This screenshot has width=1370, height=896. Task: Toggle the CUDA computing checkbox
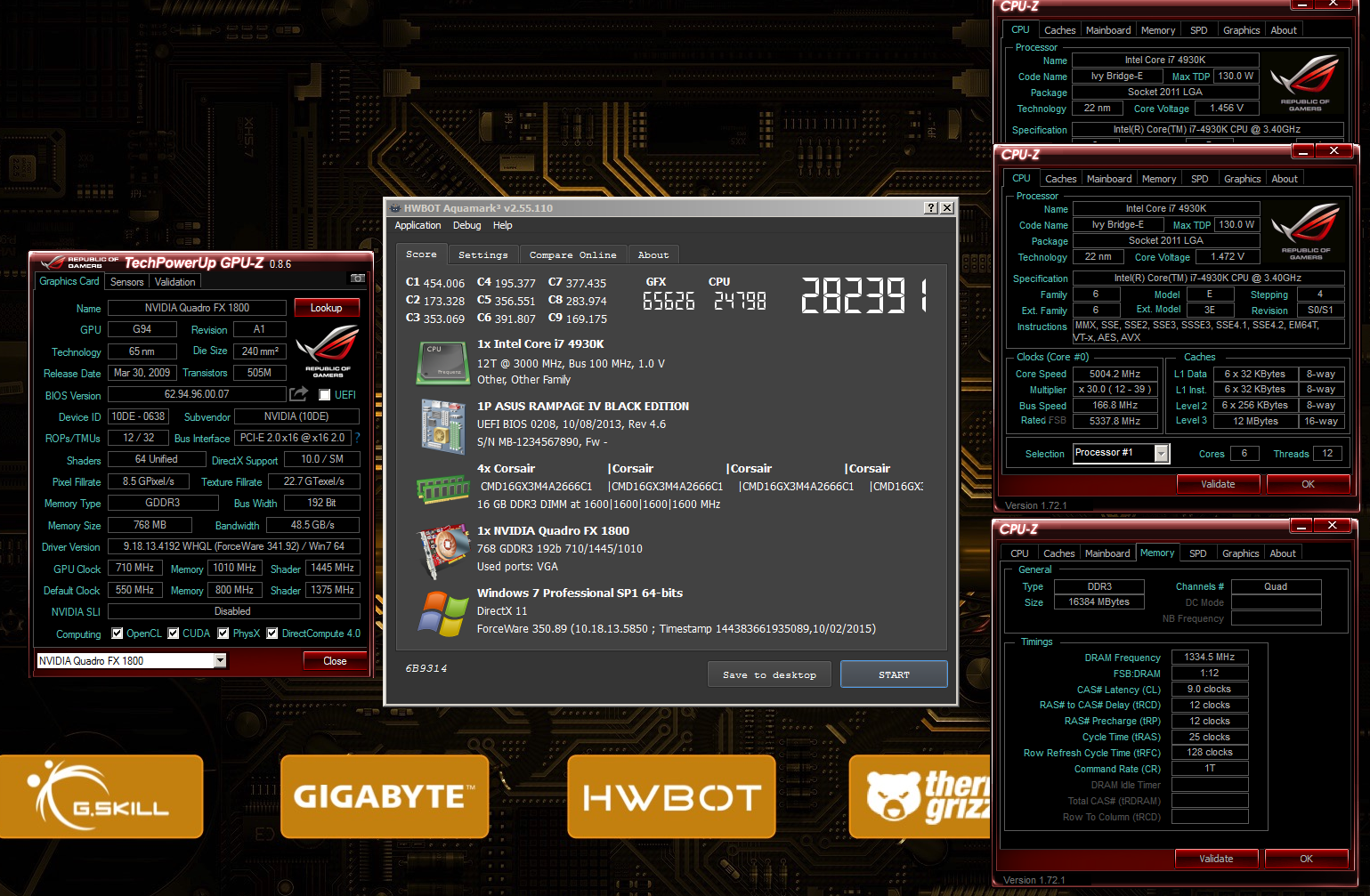pos(174,634)
